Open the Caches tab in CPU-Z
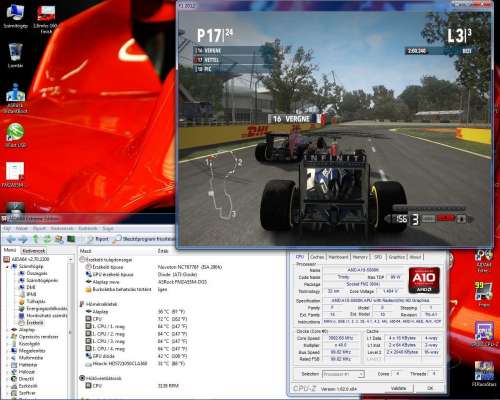Viewport: 500px width, 400px height. pos(317,257)
